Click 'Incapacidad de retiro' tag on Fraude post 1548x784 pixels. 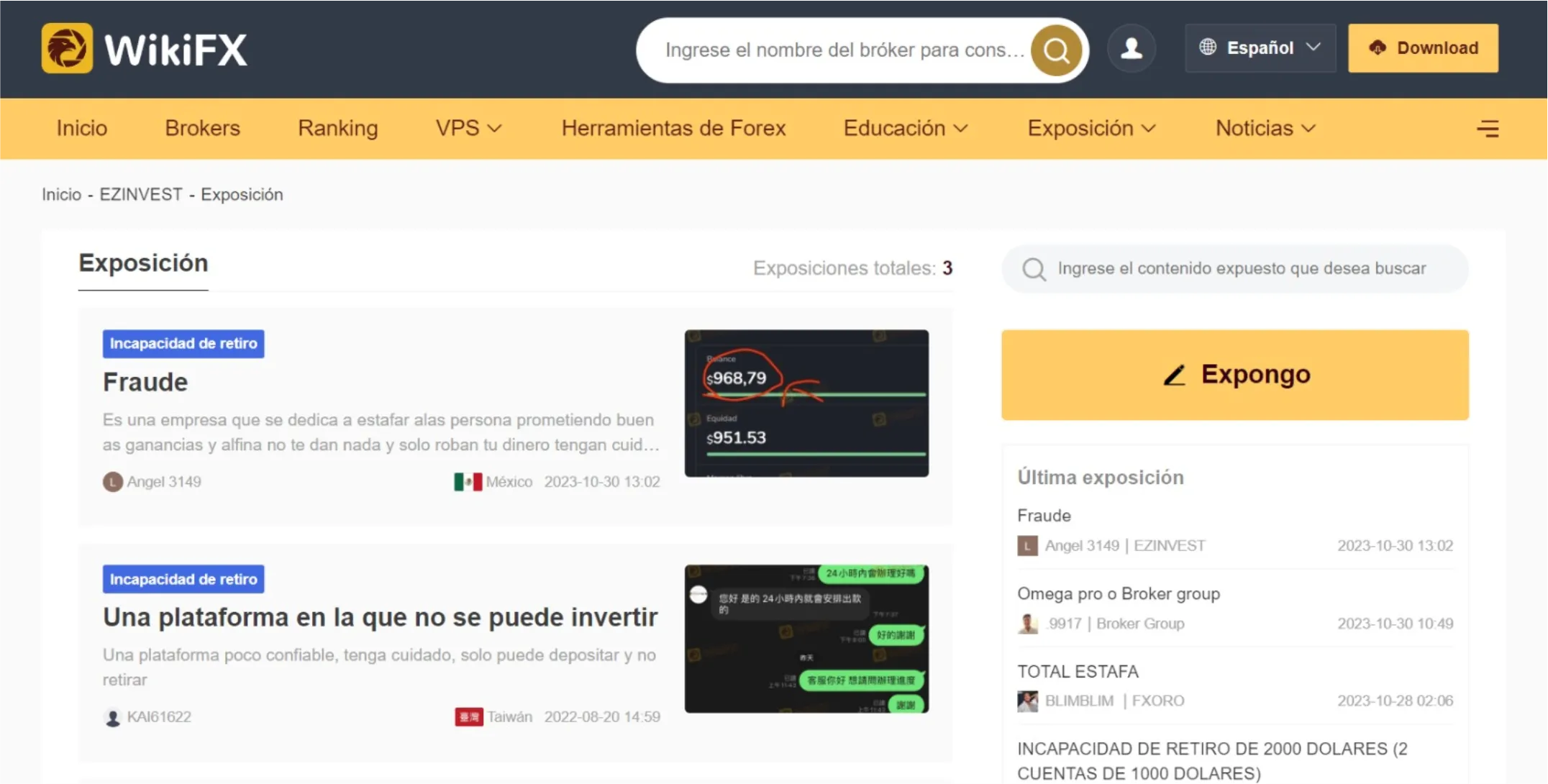(183, 344)
